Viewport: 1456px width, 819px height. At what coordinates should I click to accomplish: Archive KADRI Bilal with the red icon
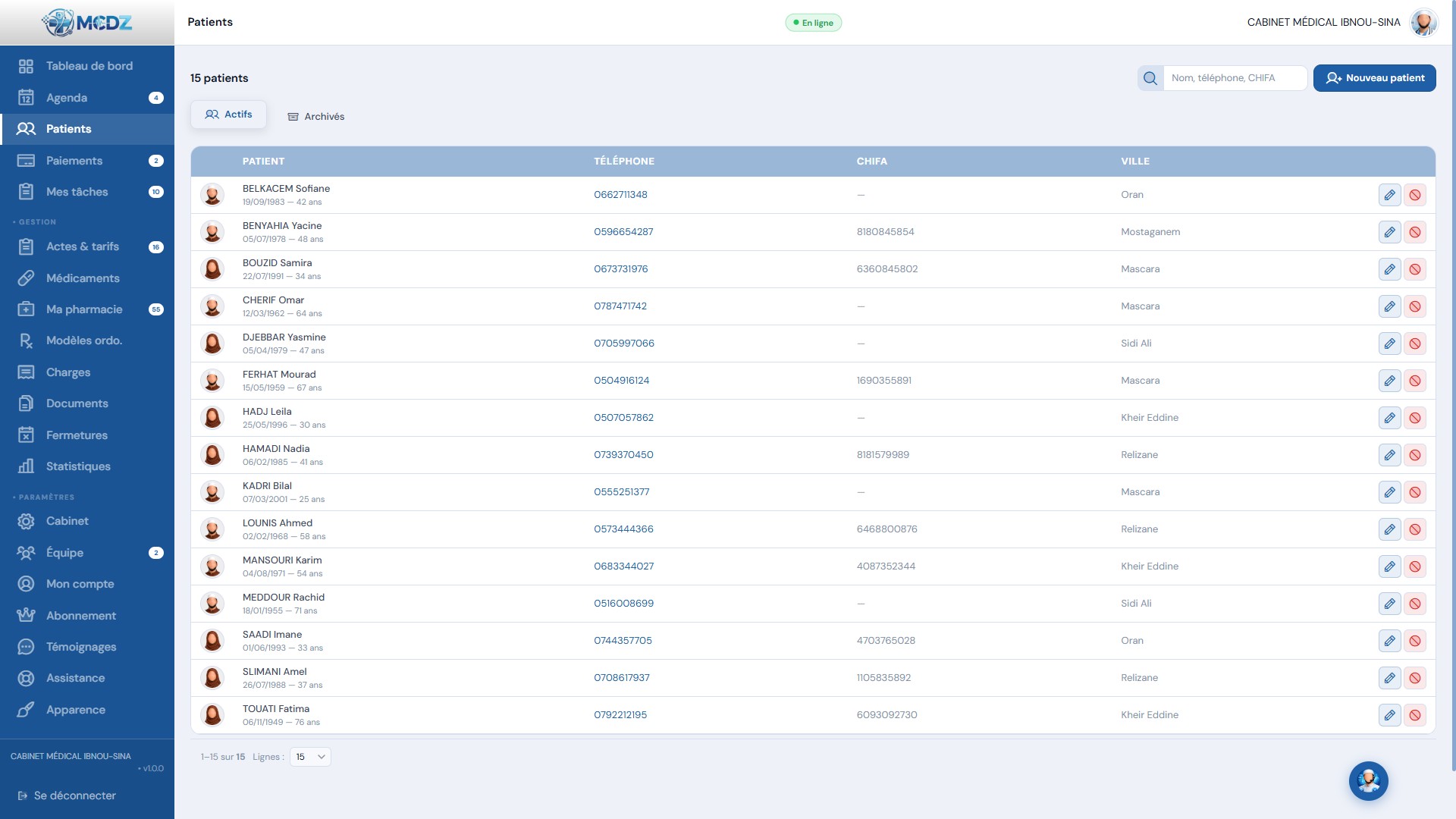[x=1414, y=492]
